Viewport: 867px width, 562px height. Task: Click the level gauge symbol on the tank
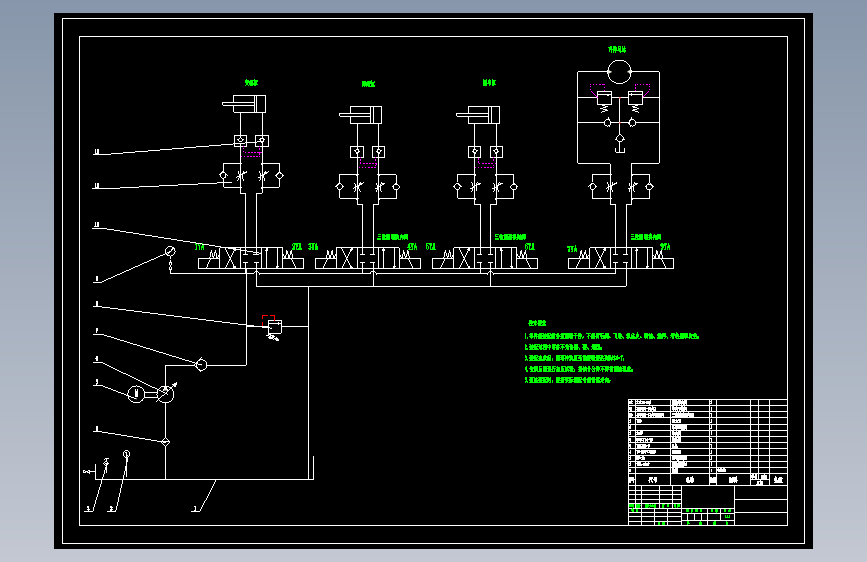pos(127,464)
